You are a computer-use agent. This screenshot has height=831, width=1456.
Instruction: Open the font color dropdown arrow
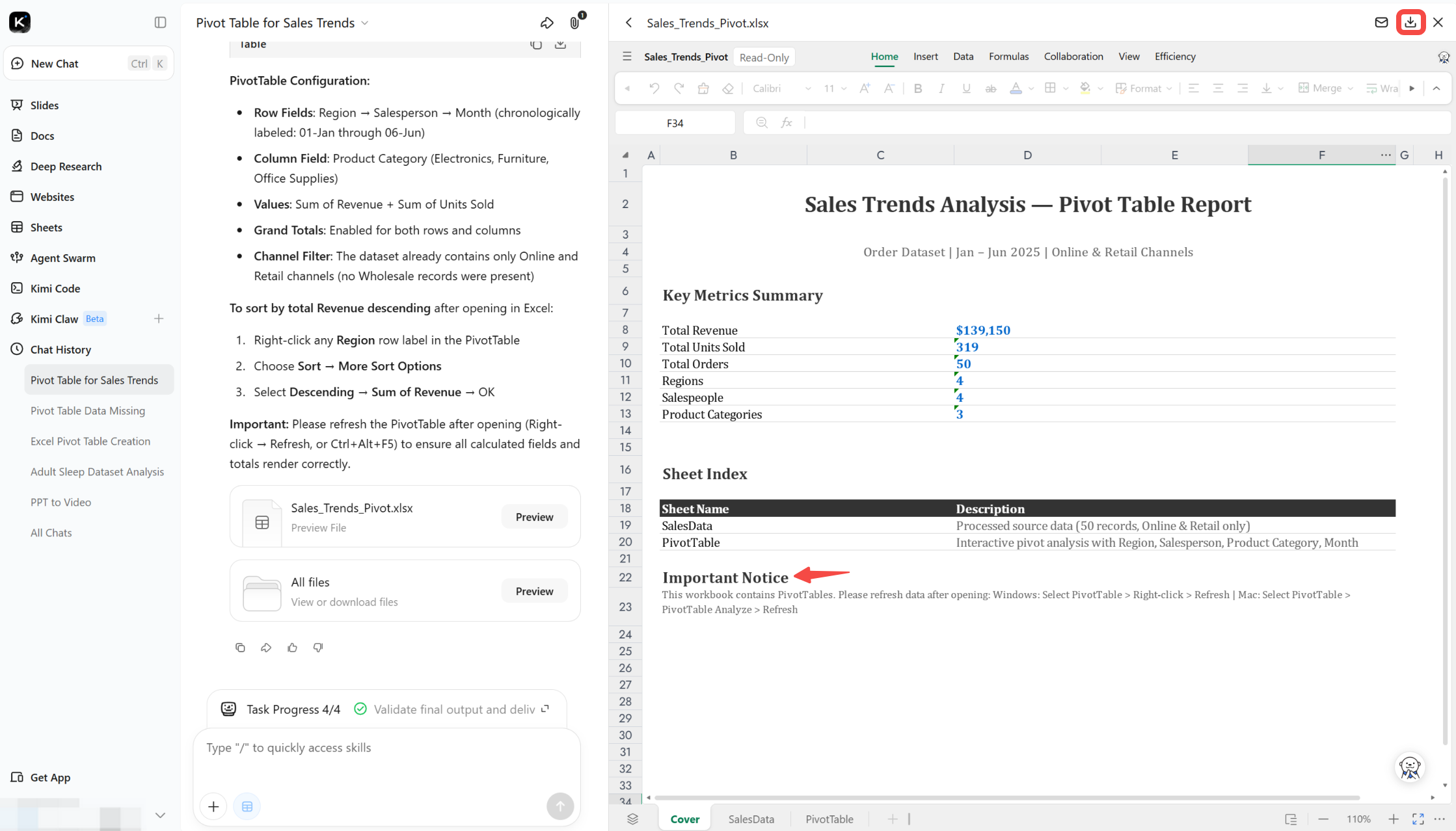(1031, 88)
